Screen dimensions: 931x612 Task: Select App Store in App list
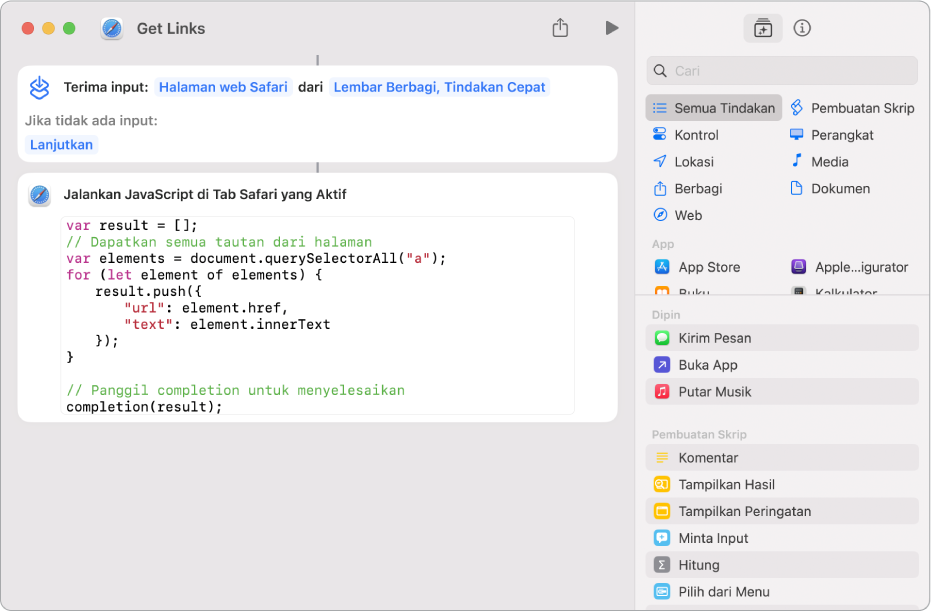pos(698,267)
